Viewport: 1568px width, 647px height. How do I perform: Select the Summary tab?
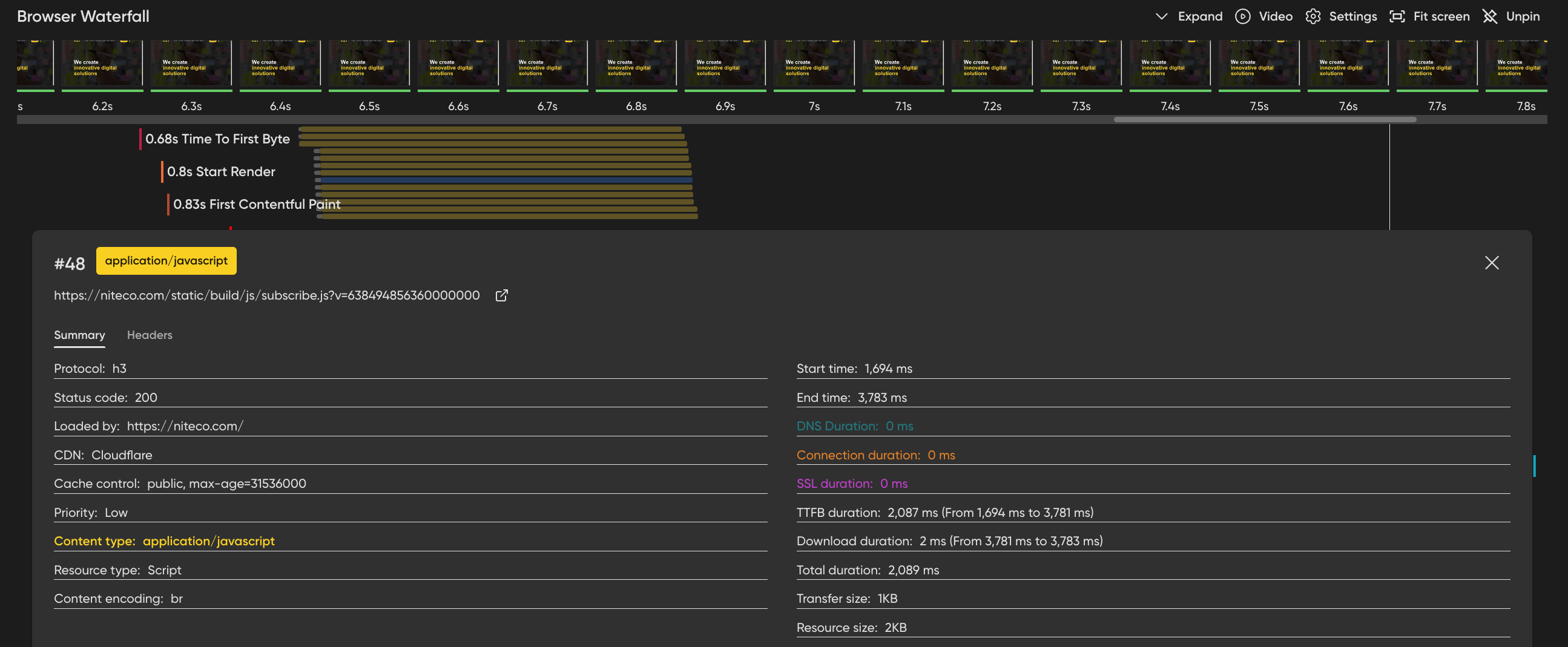point(79,335)
